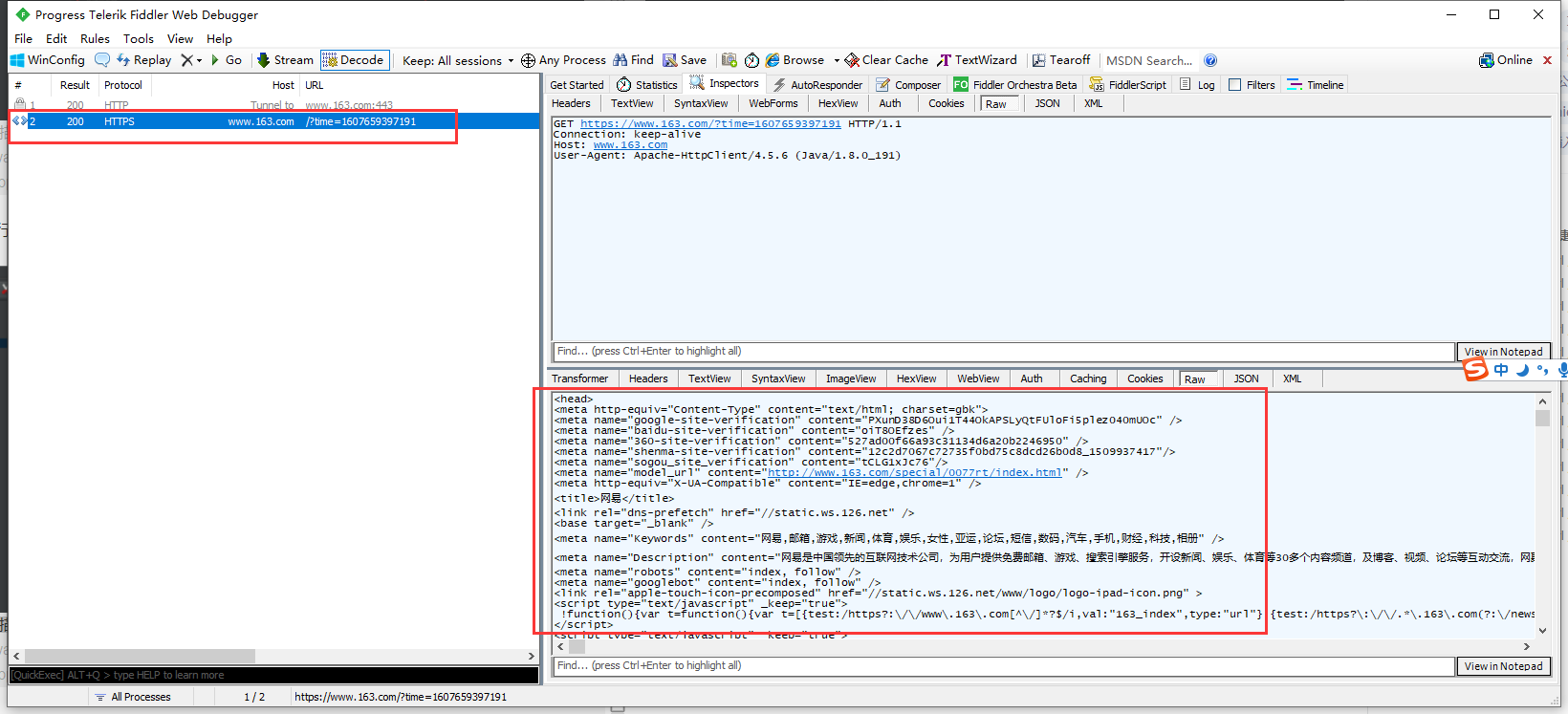Click the www.163.com Host link
Viewport: 1568px width, 714px height.
click(x=630, y=145)
